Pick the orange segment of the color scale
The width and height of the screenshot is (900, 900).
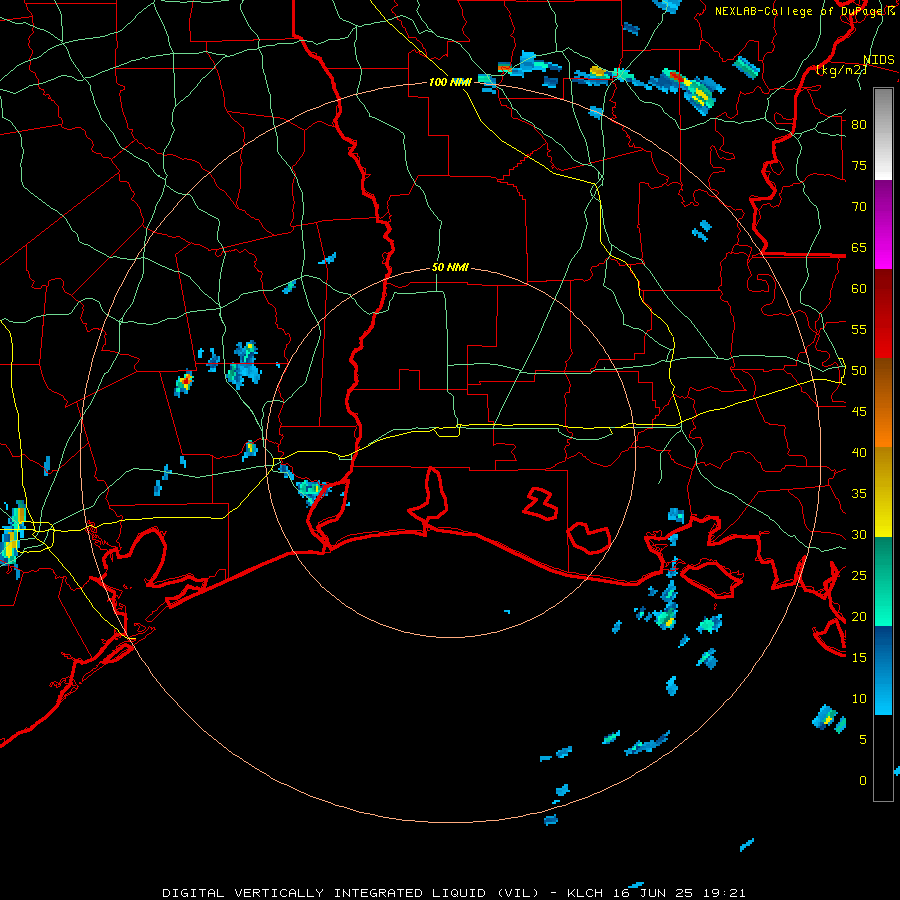coord(883,403)
